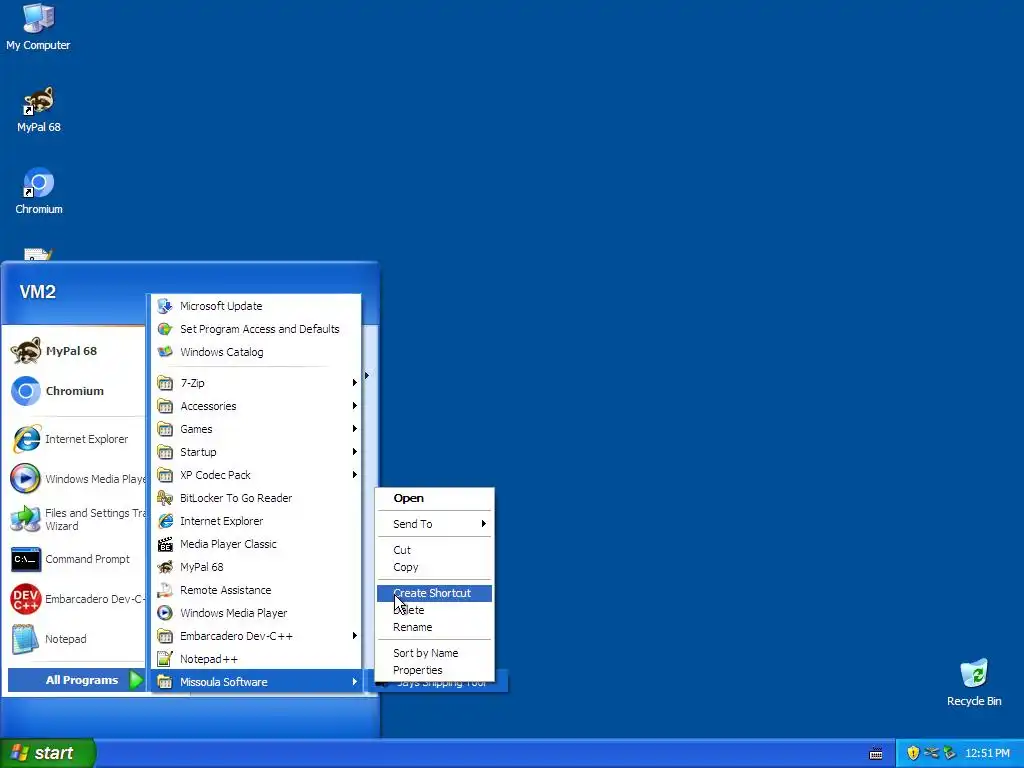Open MyPal 68 desktop shortcut
The width and height of the screenshot is (1024, 768).
coord(39,109)
